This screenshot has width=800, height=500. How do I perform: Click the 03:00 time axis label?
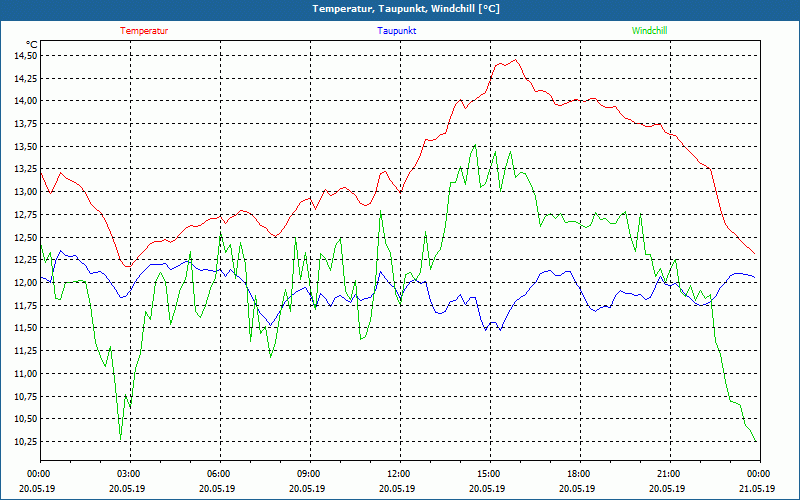click(x=130, y=474)
